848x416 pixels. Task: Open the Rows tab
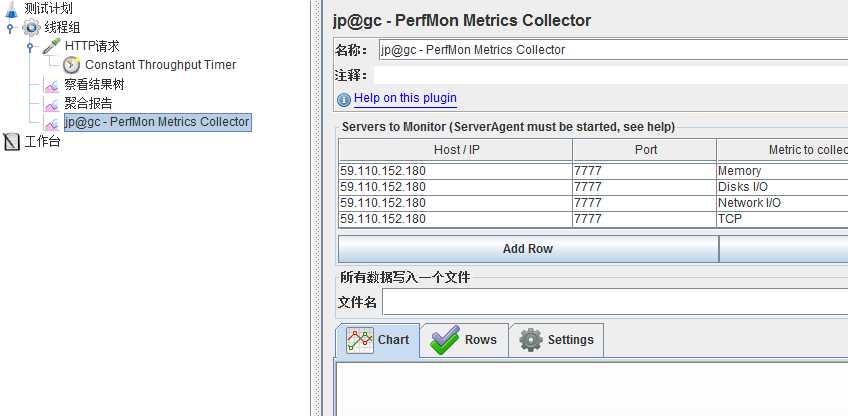[465, 340]
